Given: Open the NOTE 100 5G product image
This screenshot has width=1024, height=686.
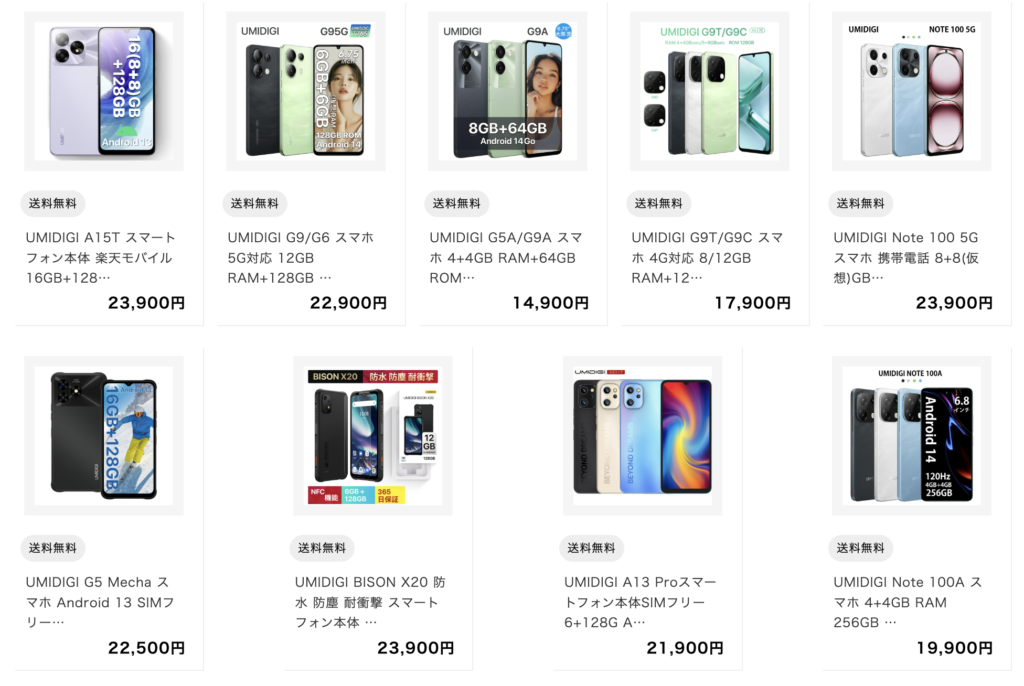Looking at the screenshot, I should pyautogui.click(x=912, y=91).
